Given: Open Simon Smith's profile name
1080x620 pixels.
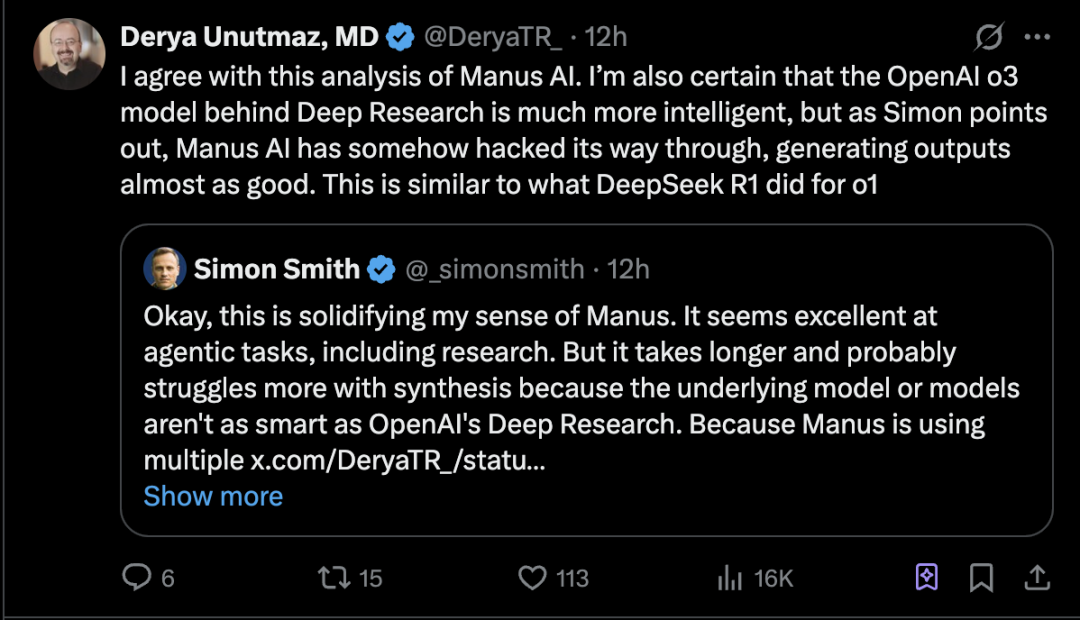Looking at the screenshot, I should click(277, 268).
